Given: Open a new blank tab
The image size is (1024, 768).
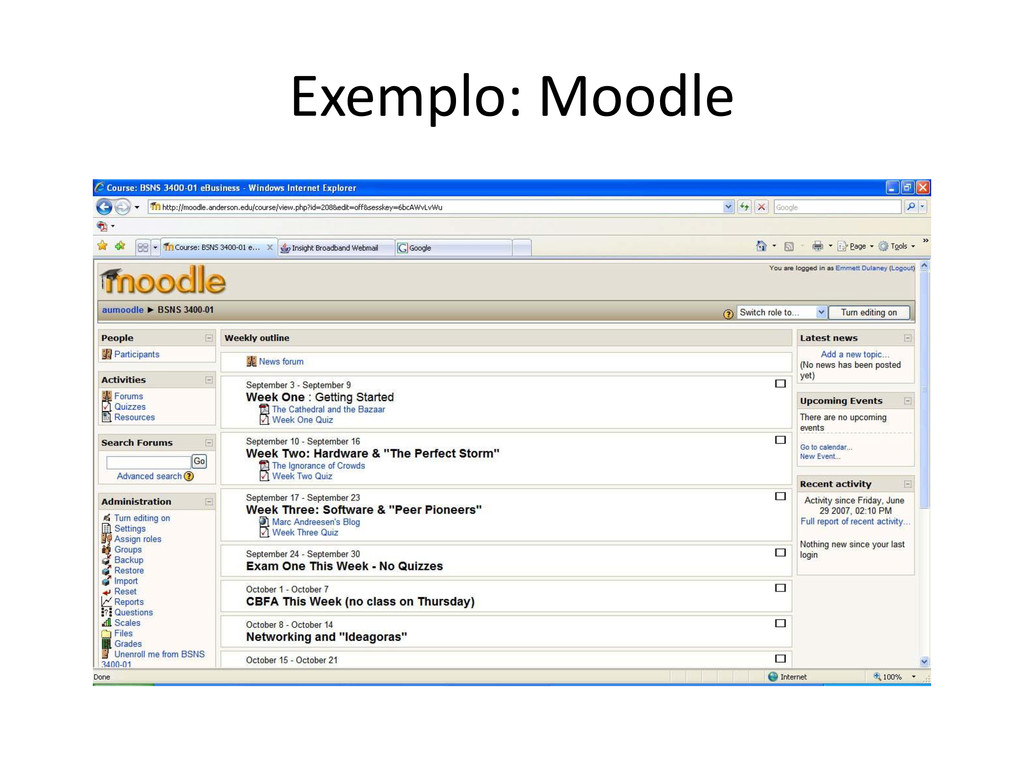Looking at the screenshot, I should tap(522, 248).
